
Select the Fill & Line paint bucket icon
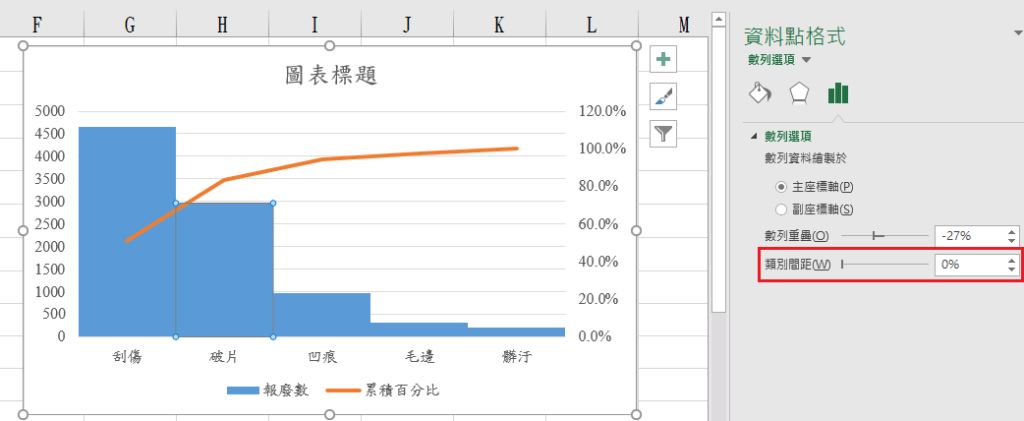[x=760, y=93]
